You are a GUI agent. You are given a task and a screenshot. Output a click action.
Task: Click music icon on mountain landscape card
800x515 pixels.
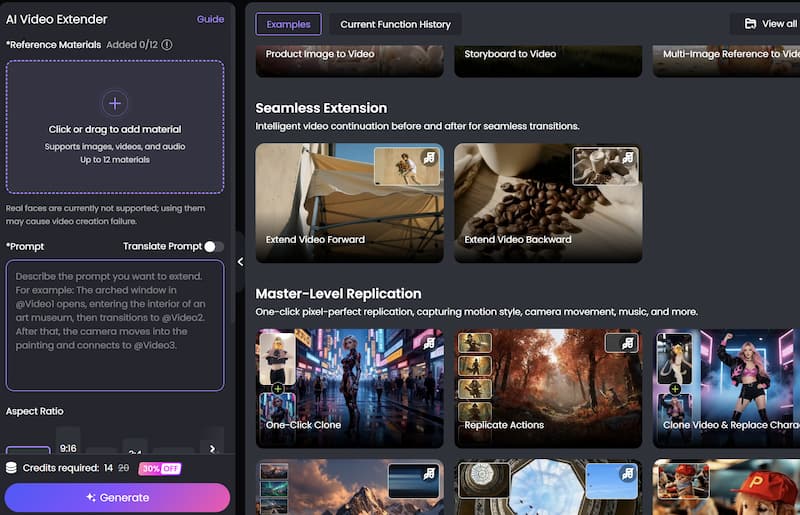click(429, 474)
